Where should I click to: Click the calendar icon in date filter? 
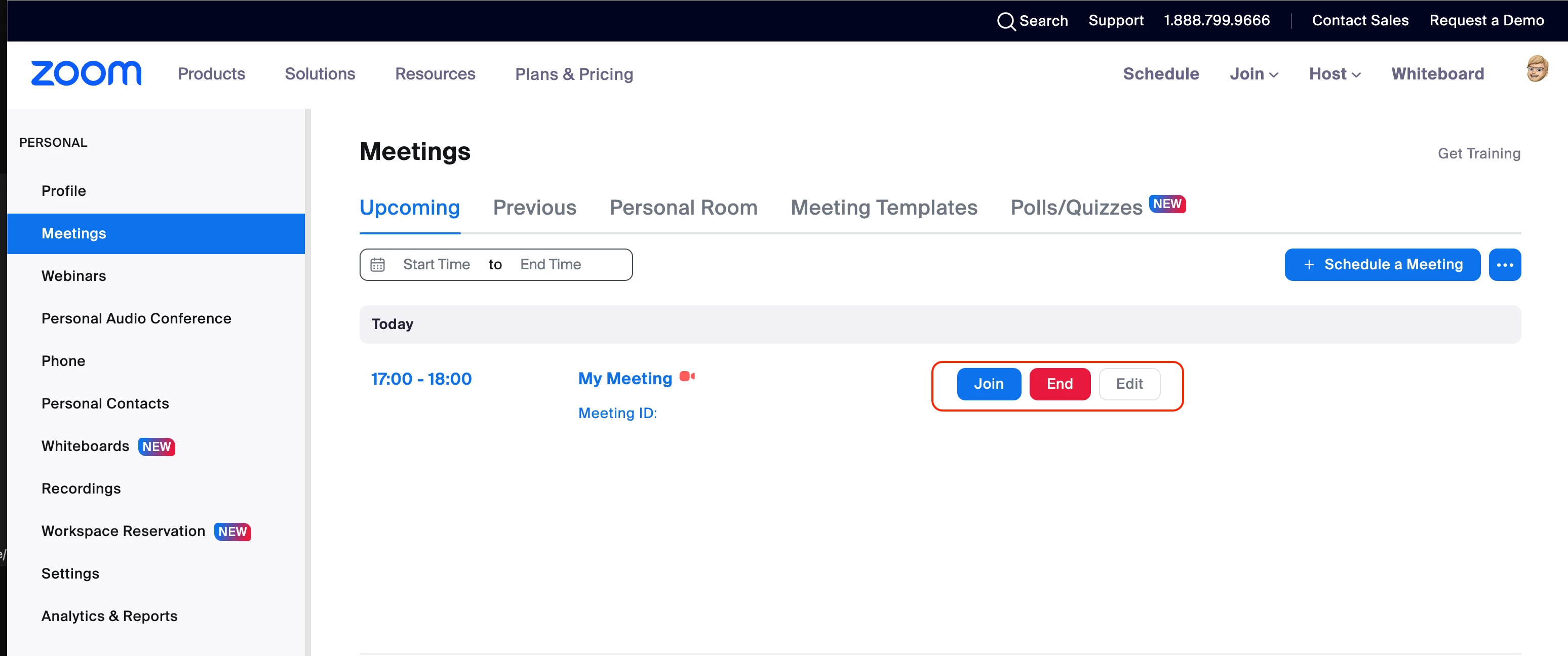click(377, 265)
